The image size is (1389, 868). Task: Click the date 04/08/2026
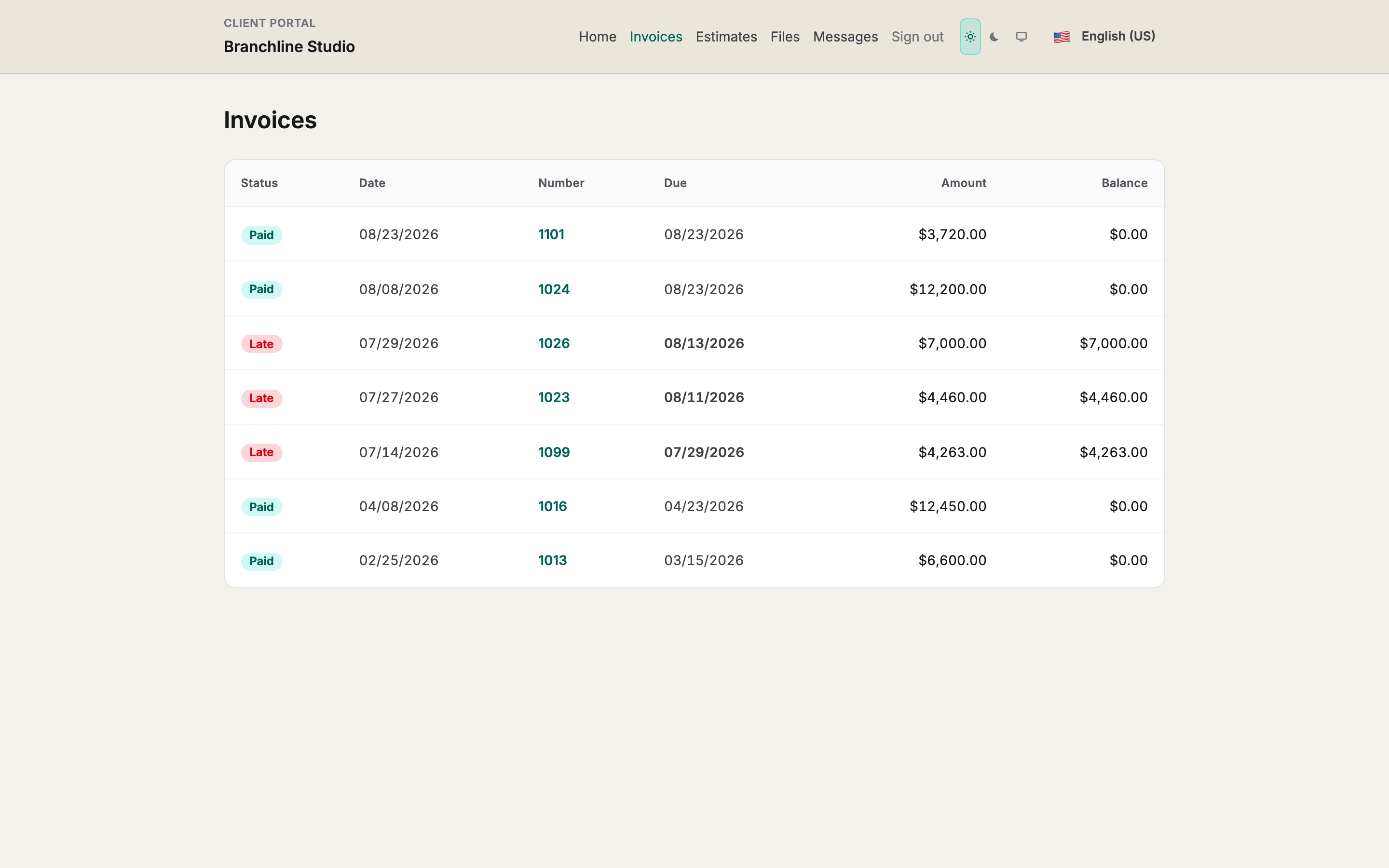(398, 506)
